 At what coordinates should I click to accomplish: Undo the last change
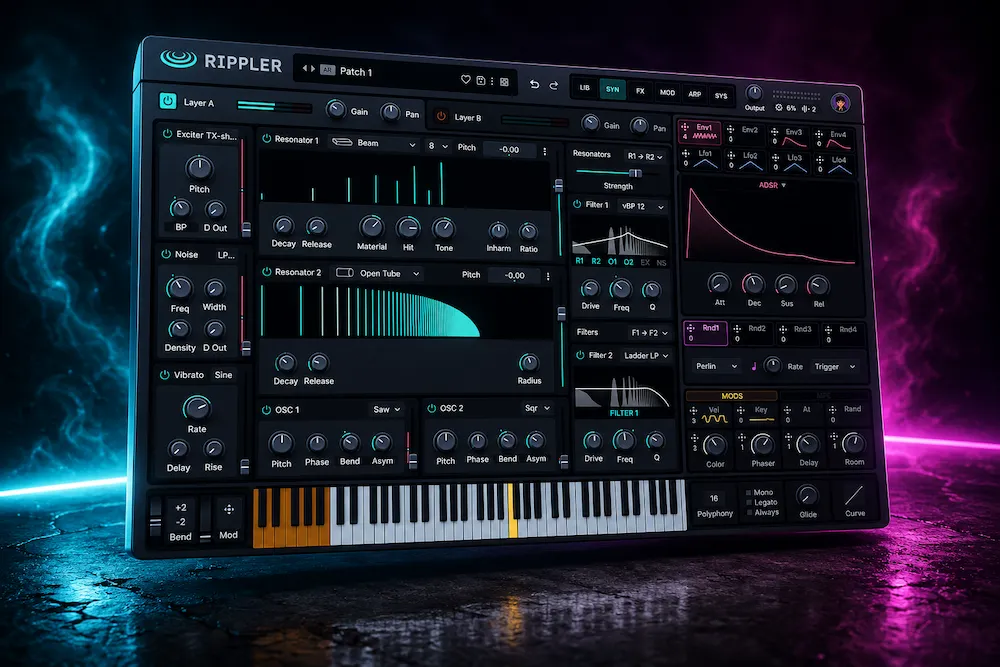point(534,84)
